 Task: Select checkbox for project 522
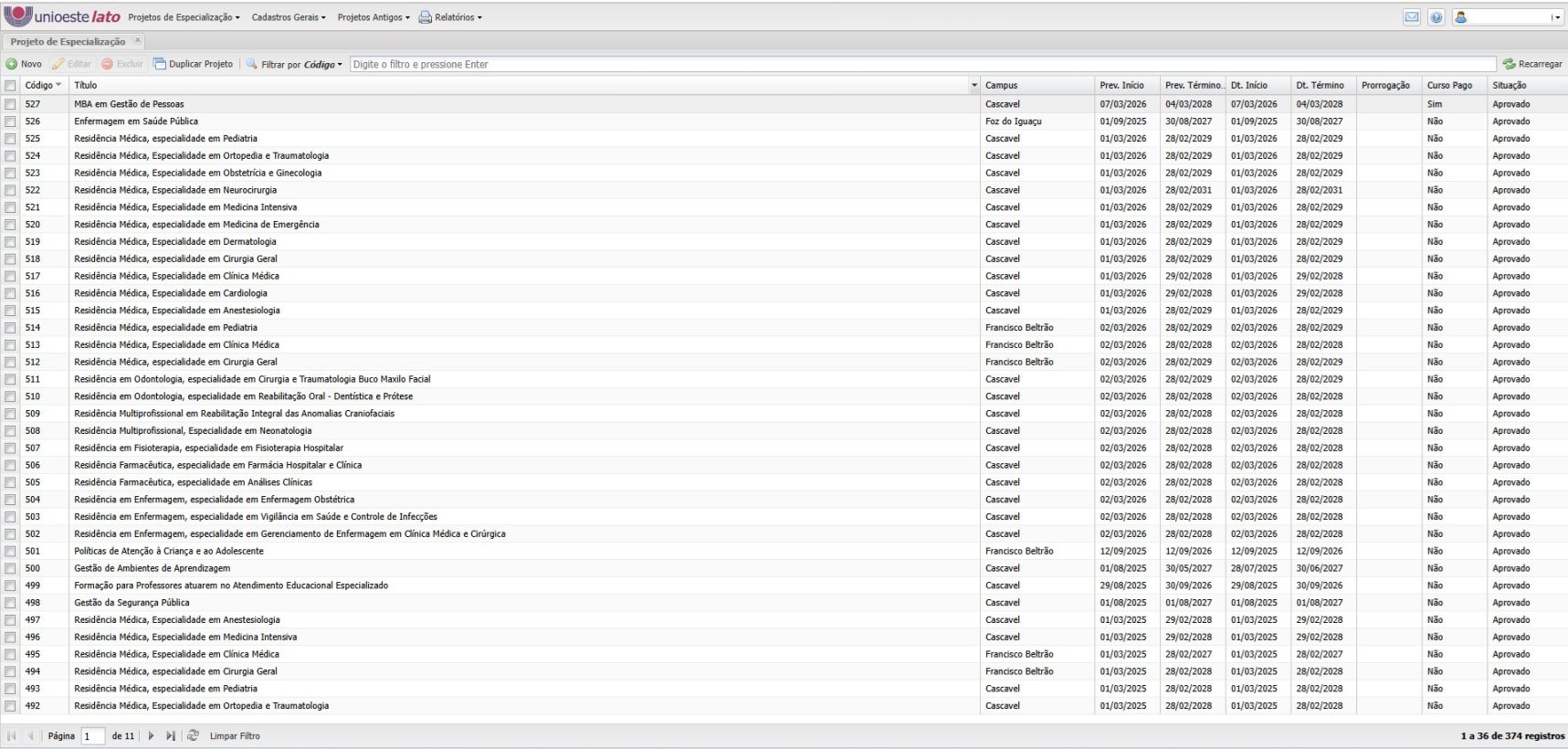10,190
